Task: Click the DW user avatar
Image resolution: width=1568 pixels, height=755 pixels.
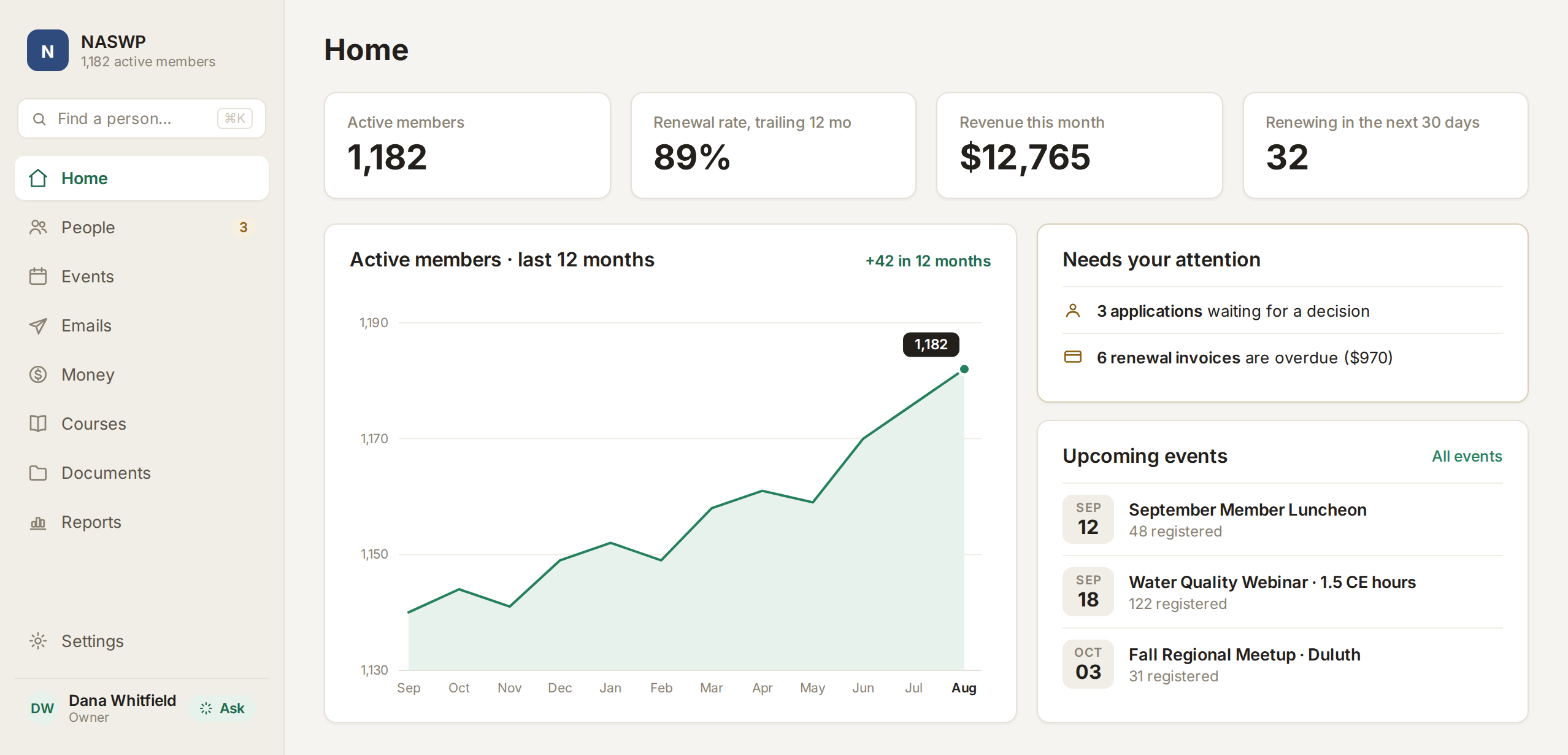Action: coord(42,708)
